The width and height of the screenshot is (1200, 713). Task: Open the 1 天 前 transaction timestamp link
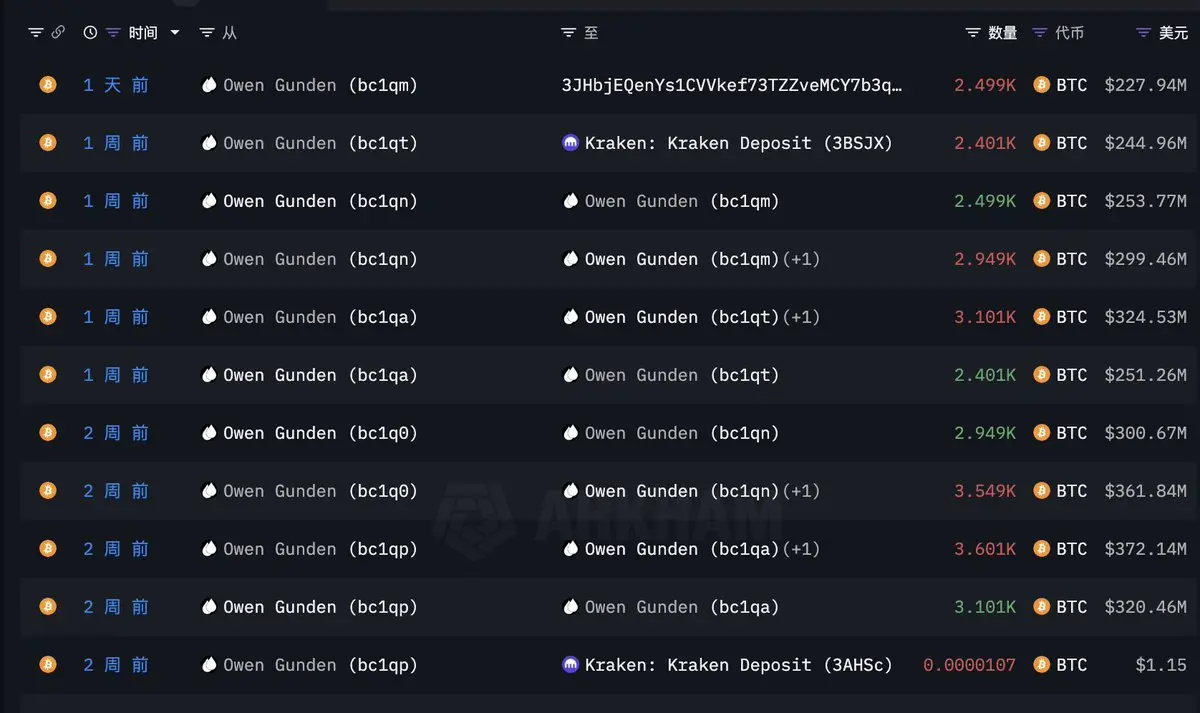115,85
